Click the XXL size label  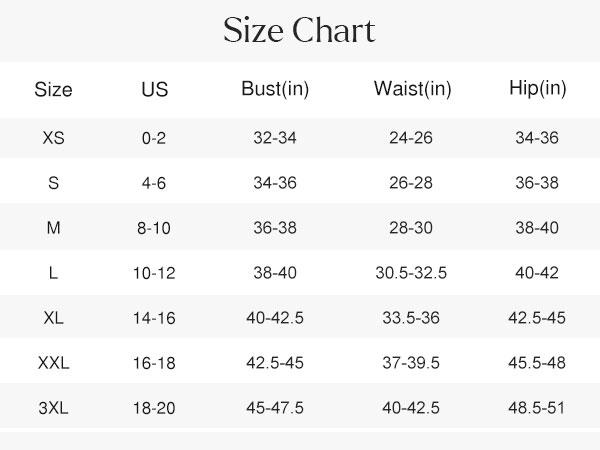(x=54, y=364)
